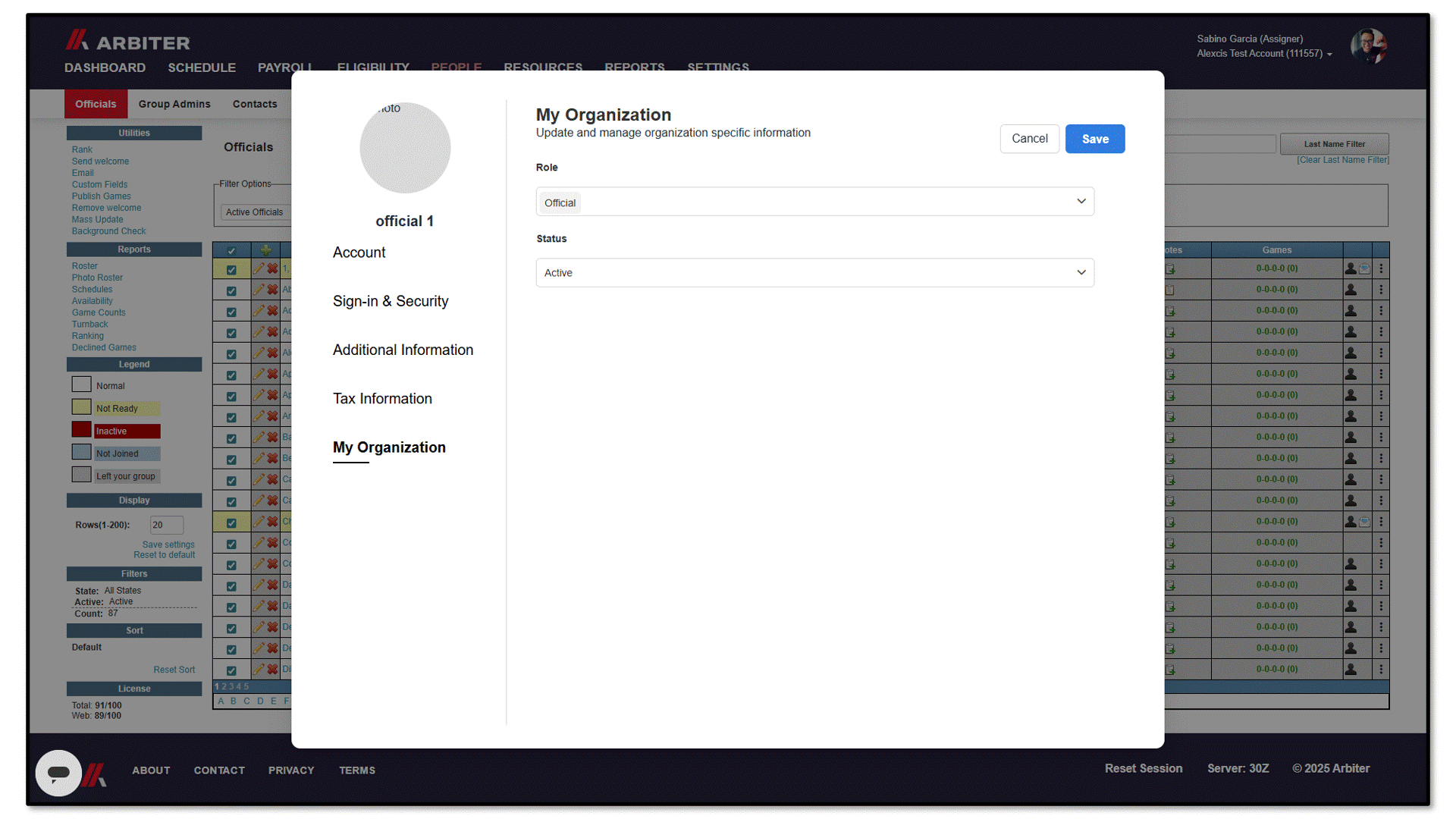Open the Tax Information section
Viewport: 1456px width, 819px height.
click(382, 399)
